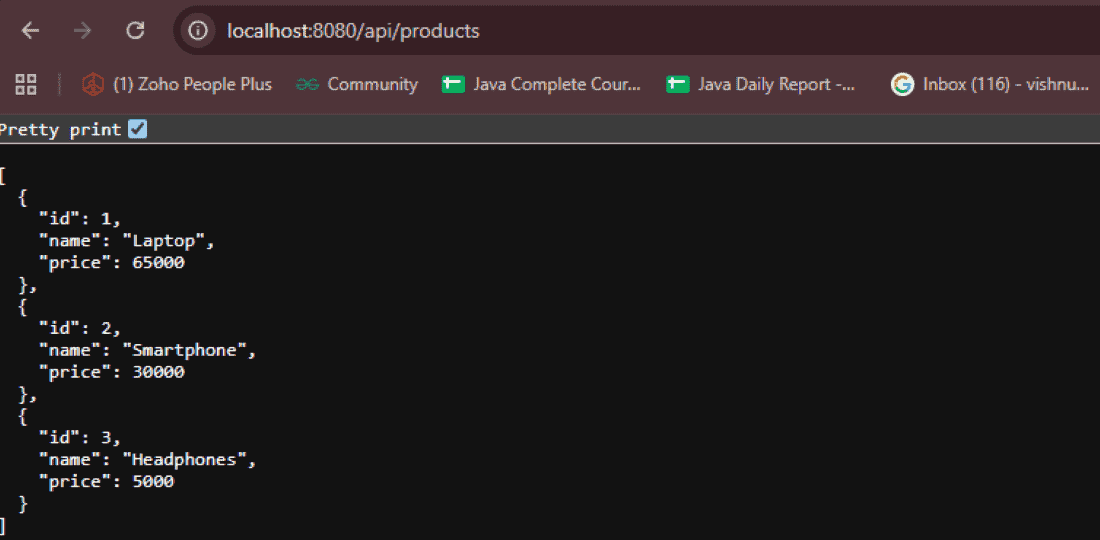Click the "name": "Headphones" line

(147, 459)
